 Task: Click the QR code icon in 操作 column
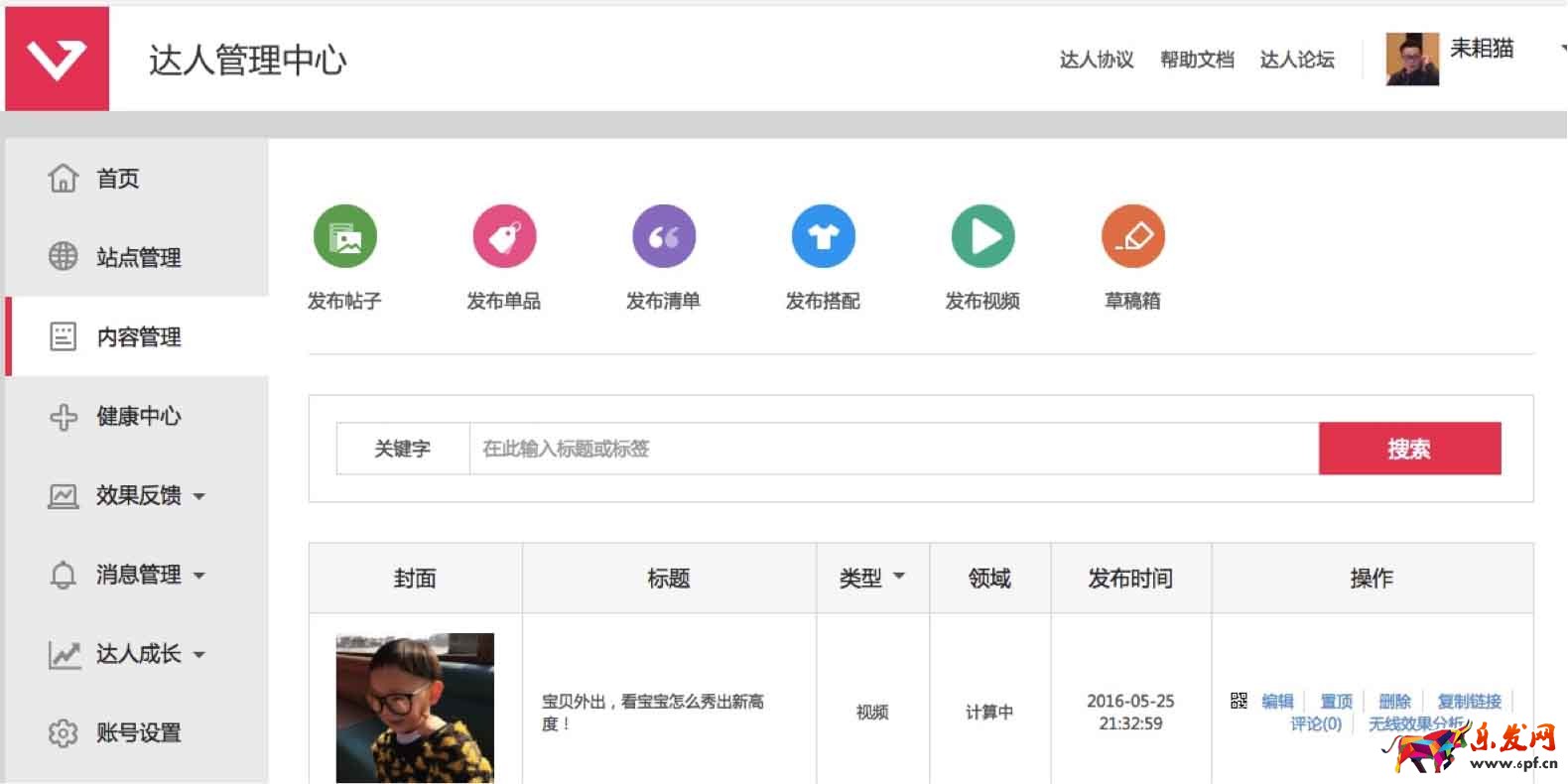click(x=1239, y=701)
